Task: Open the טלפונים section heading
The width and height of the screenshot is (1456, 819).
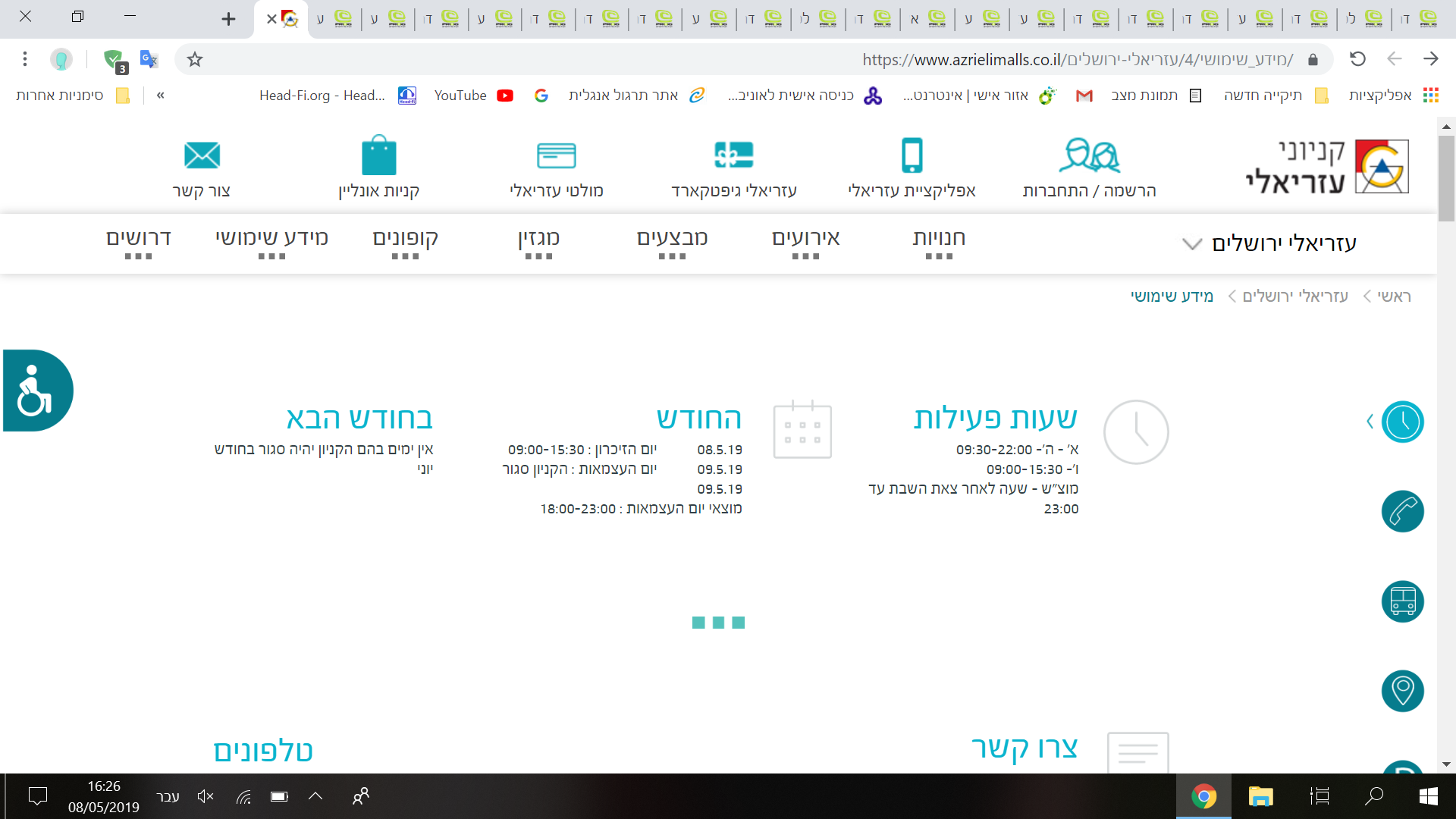Action: (261, 750)
